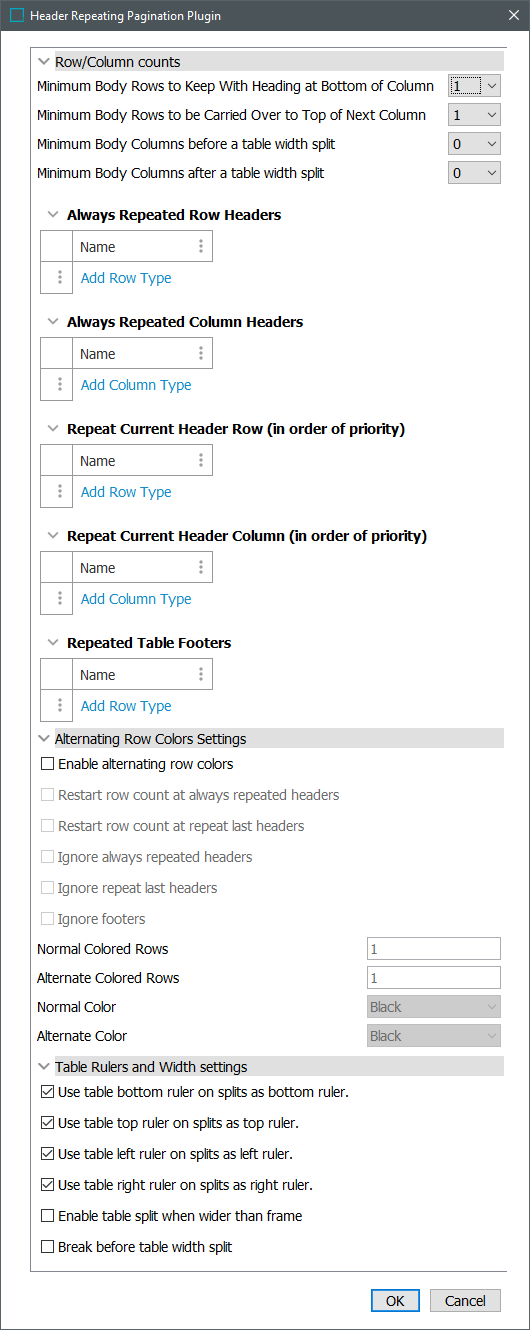Click row handle dots in Repeat Current Header Row table
The width and height of the screenshot is (530, 1330).
[x=60, y=491]
